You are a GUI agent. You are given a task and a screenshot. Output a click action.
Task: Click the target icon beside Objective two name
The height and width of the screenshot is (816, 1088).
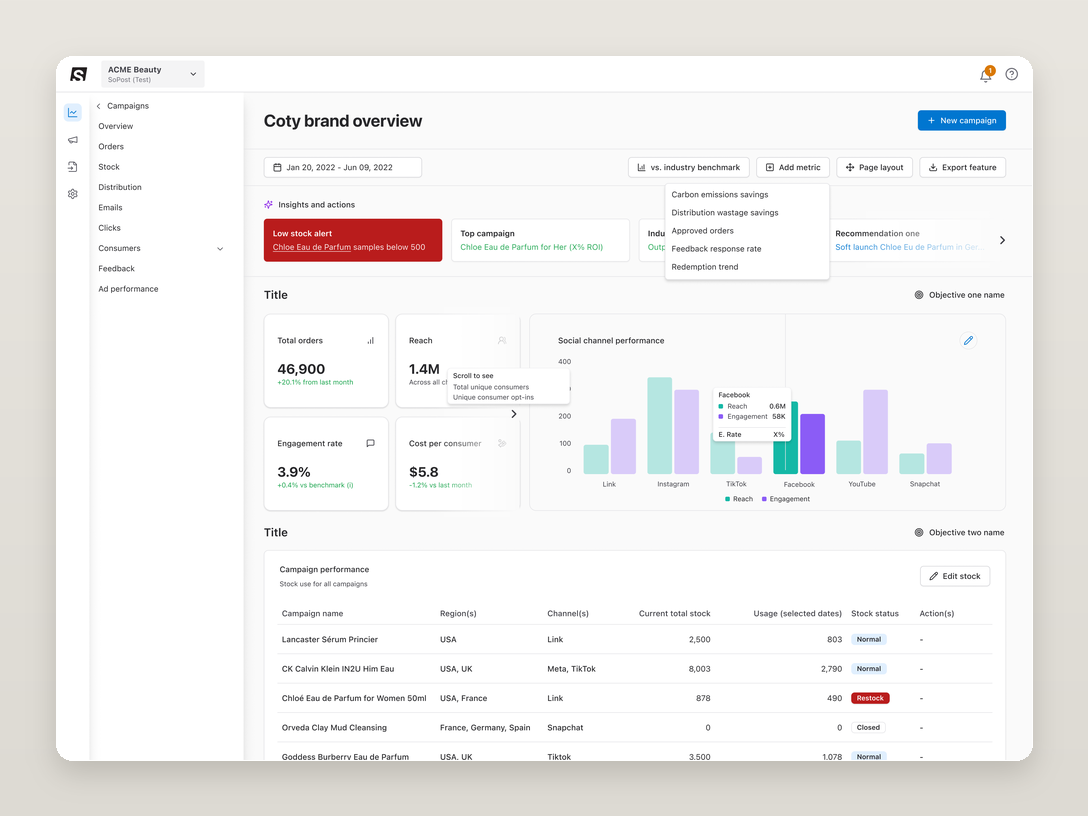[919, 533]
